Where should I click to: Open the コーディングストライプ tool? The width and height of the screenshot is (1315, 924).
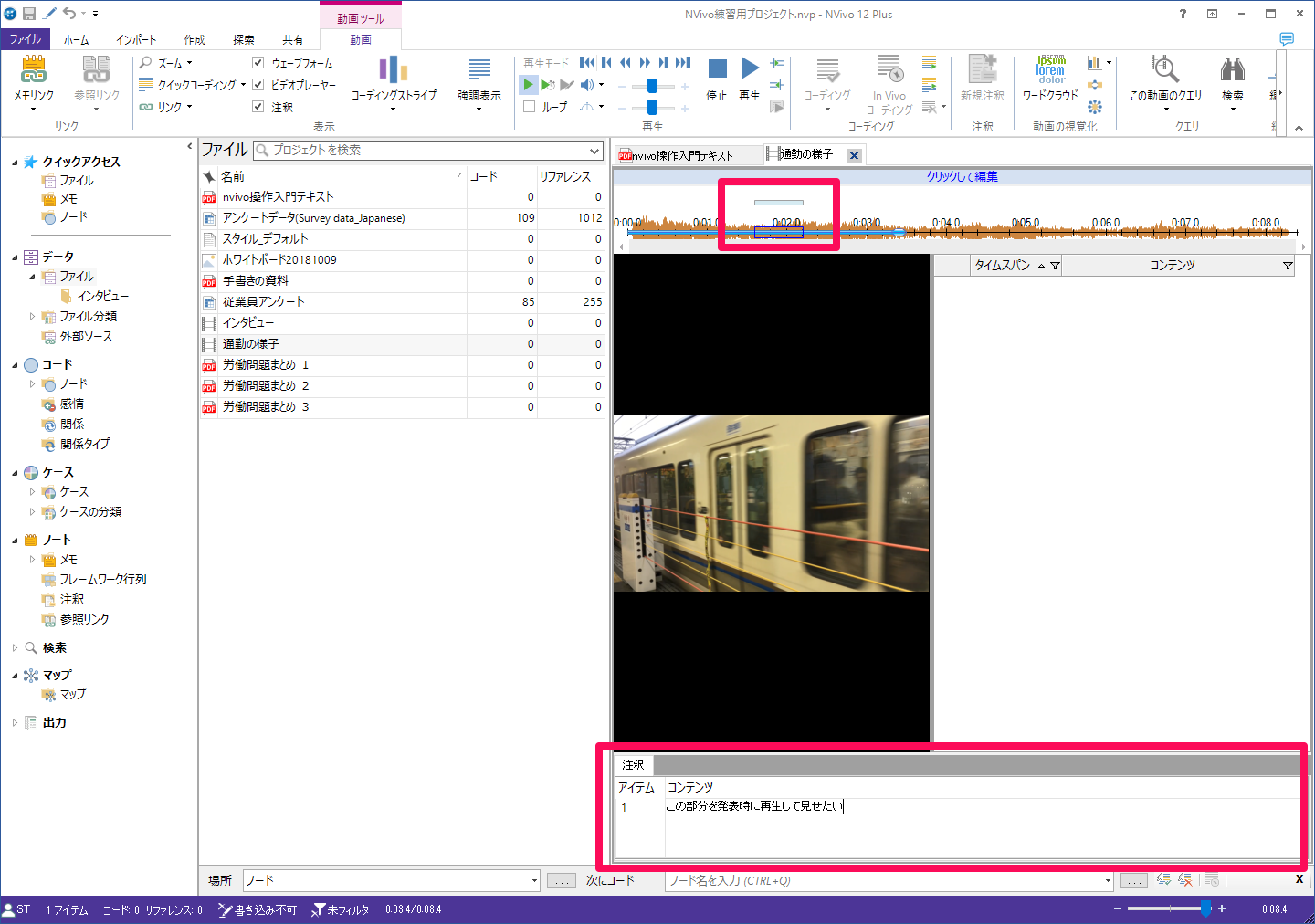[394, 71]
